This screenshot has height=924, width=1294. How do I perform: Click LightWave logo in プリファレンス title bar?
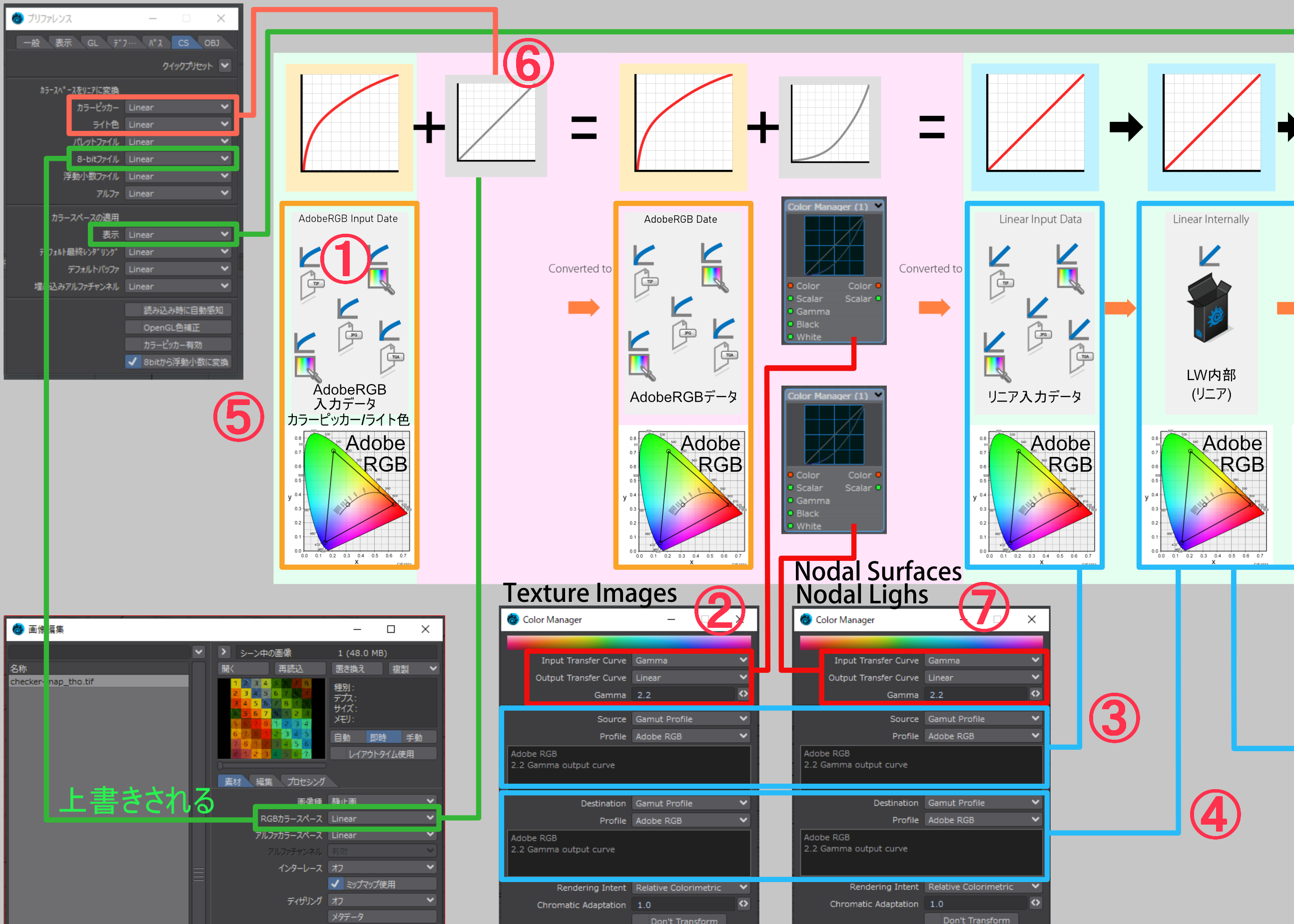17,18
